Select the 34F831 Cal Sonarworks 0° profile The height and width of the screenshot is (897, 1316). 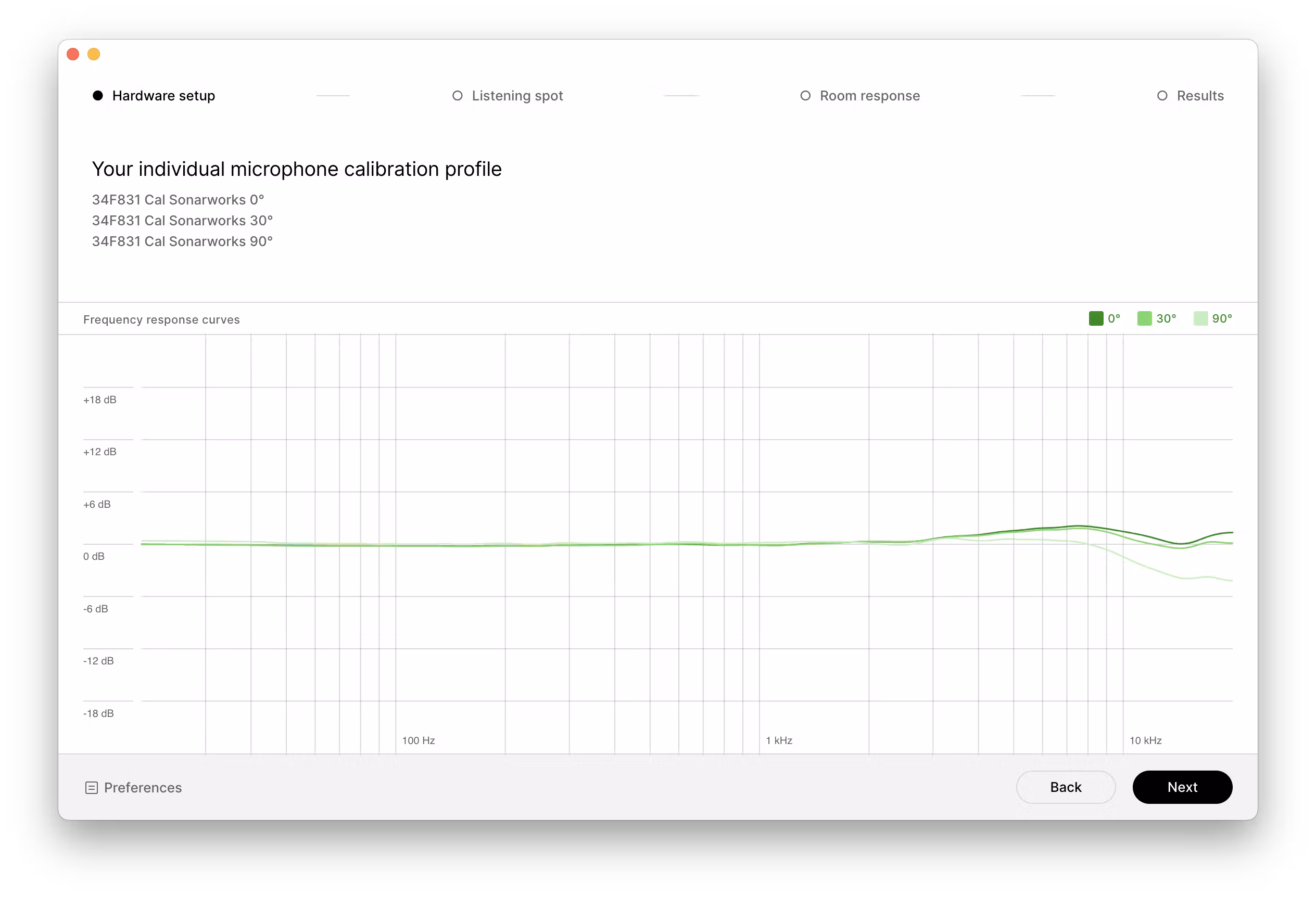coord(178,200)
